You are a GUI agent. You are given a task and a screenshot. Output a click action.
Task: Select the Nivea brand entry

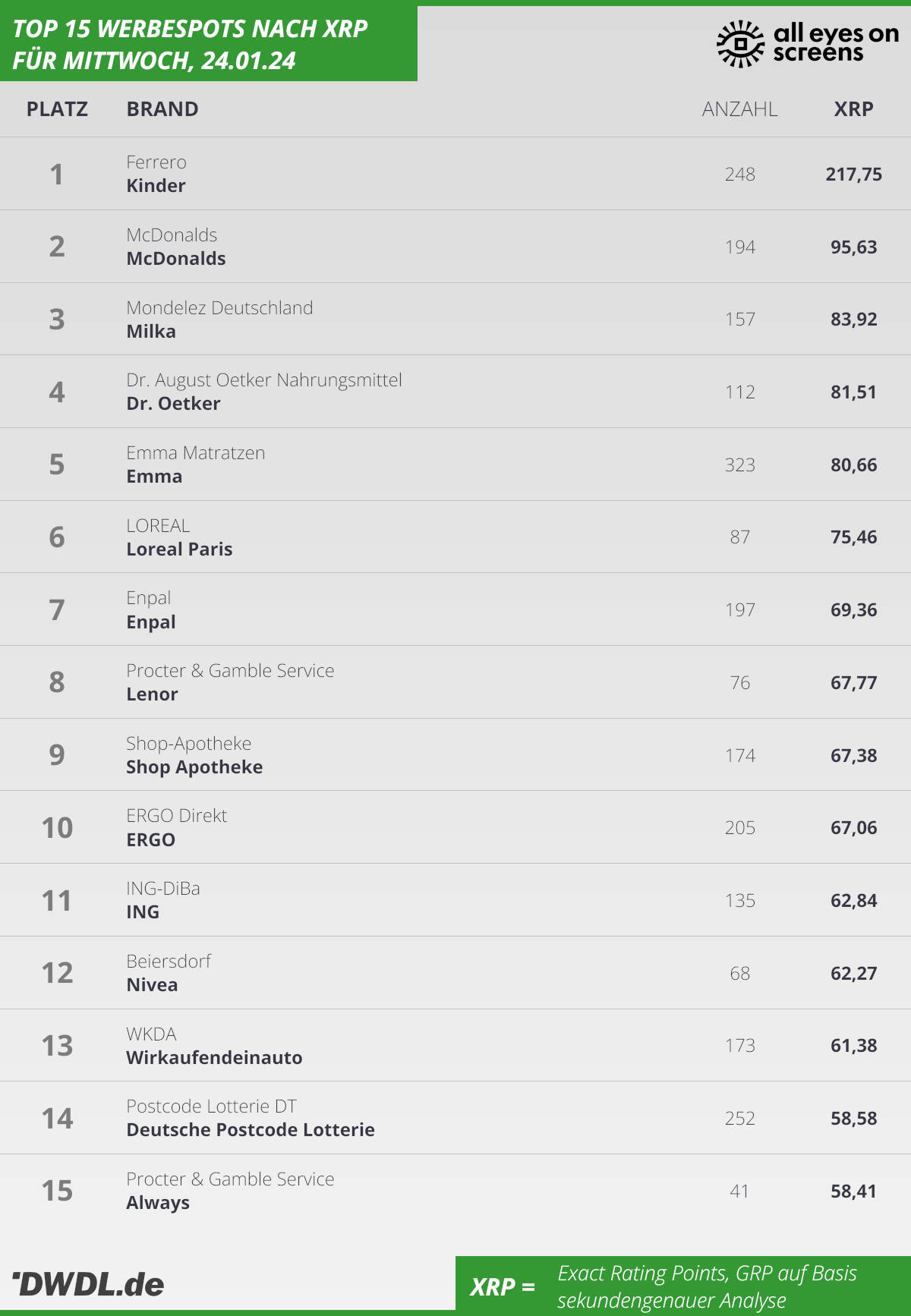(152, 985)
